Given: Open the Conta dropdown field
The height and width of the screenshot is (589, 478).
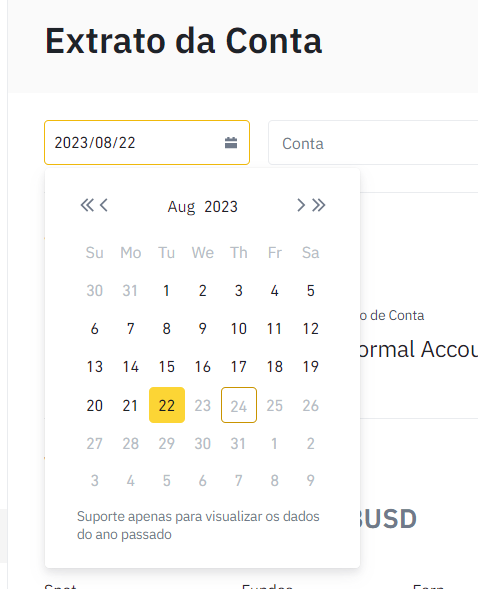Looking at the screenshot, I should coord(373,143).
